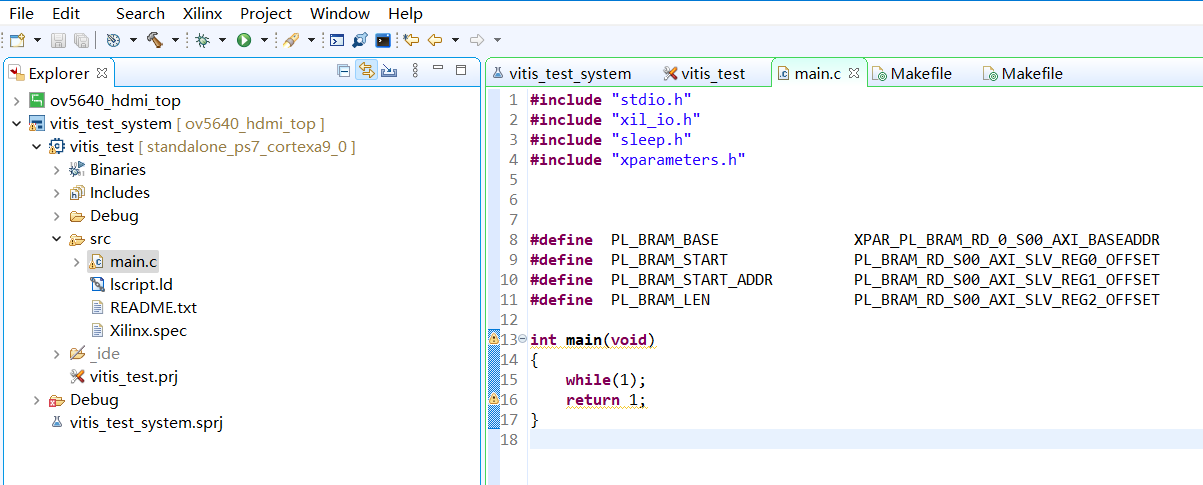Image resolution: width=1203 pixels, height=485 pixels.
Task: Collapse the vitis_test application node
Action: coord(37,147)
